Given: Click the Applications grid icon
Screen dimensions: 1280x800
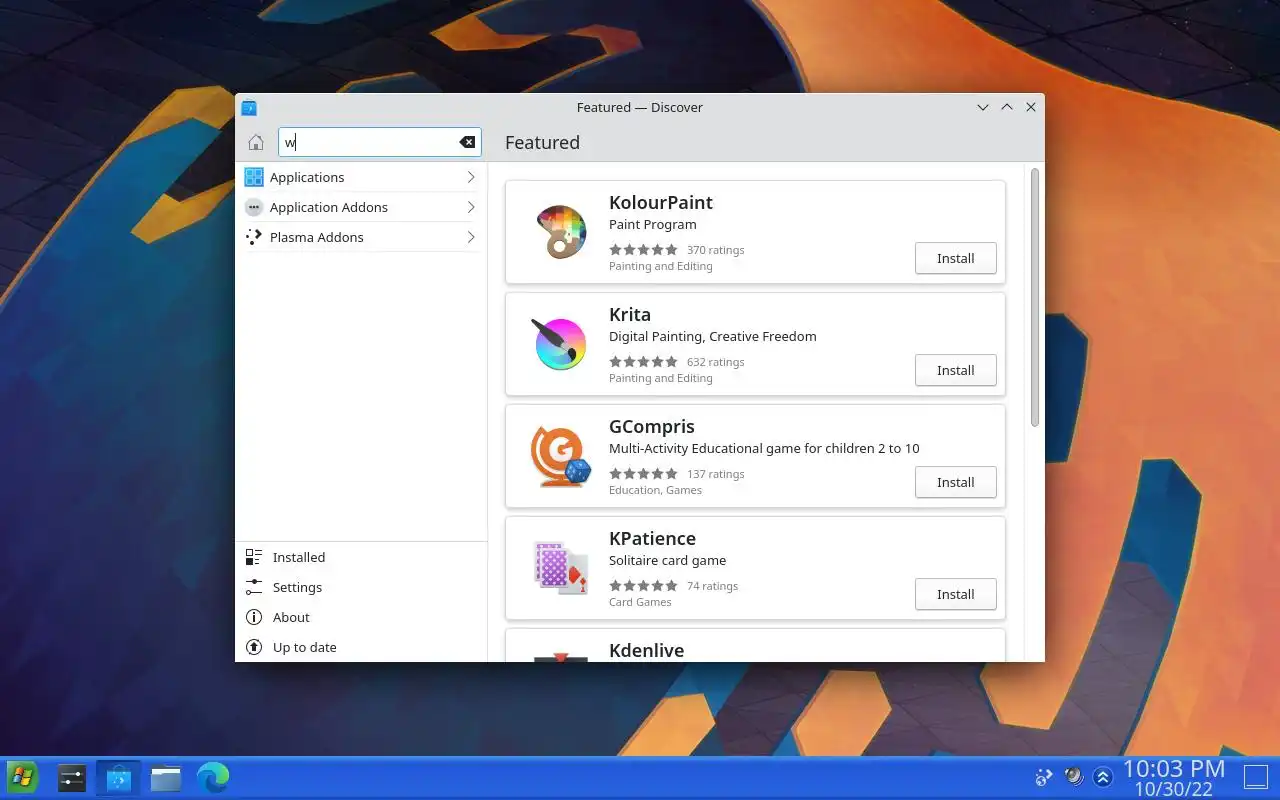Looking at the screenshot, I should [x=254, y=177].
